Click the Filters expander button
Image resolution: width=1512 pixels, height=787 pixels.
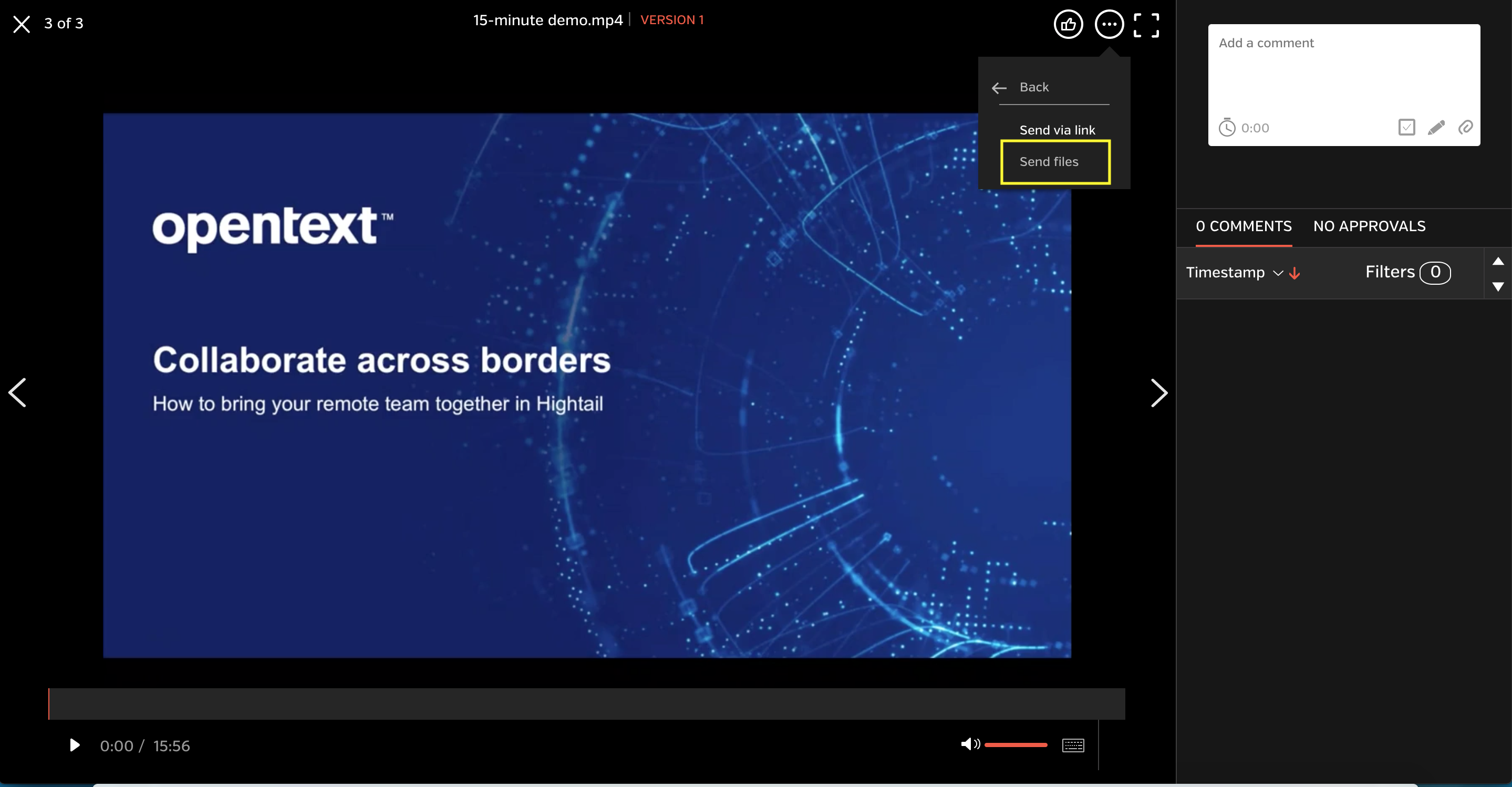(1406, 271)
